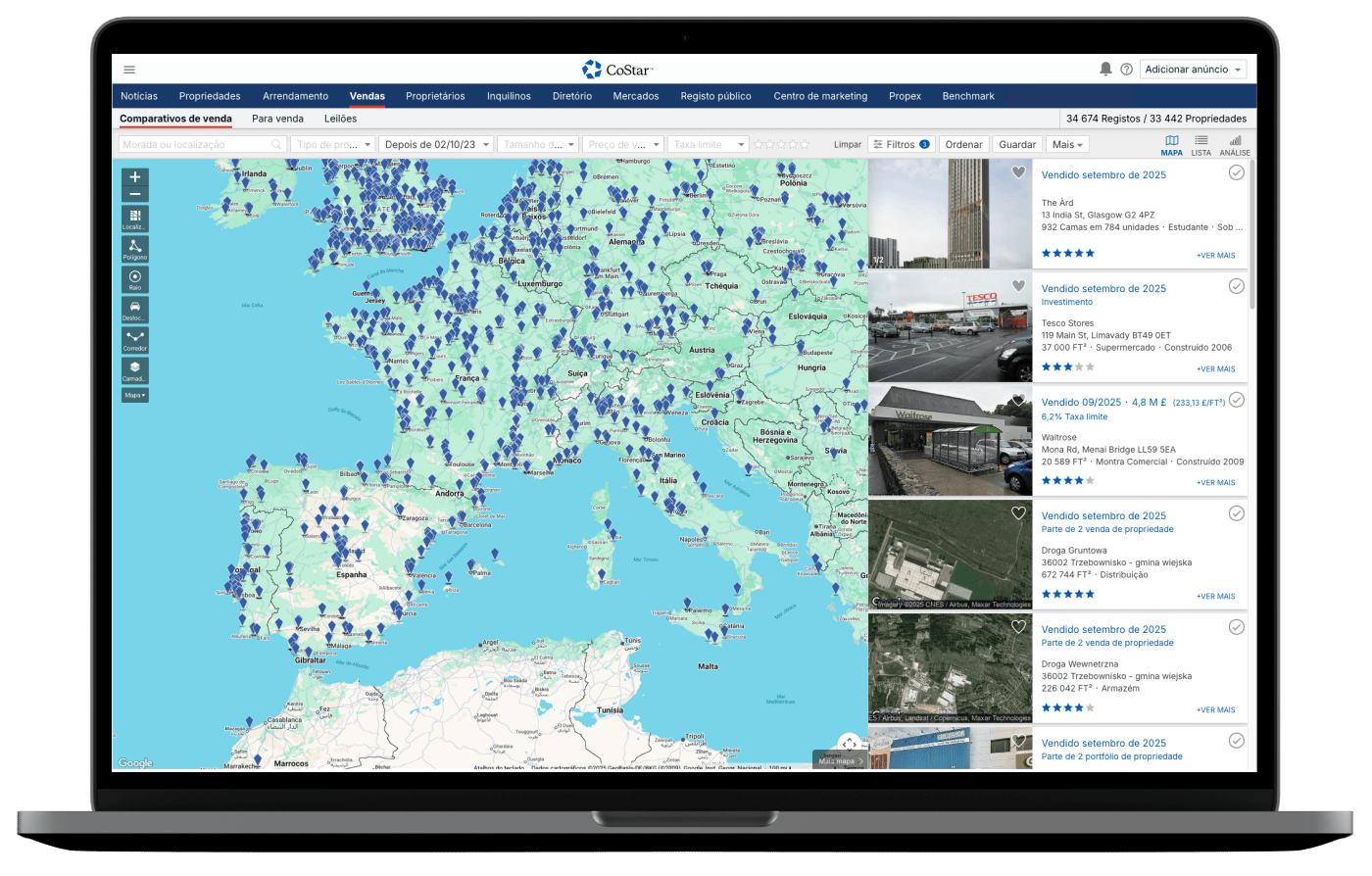Image resolution: width=1372 pixels, height=876 pixels.
Task: Activate the Corredor corridor tool
Action: coord(135,340)
